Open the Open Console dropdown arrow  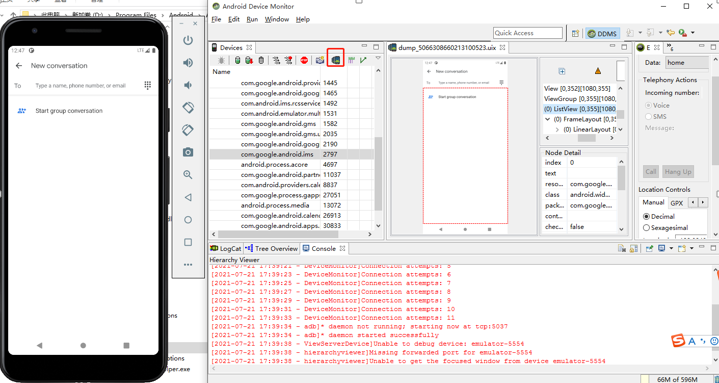click(691, 249)
